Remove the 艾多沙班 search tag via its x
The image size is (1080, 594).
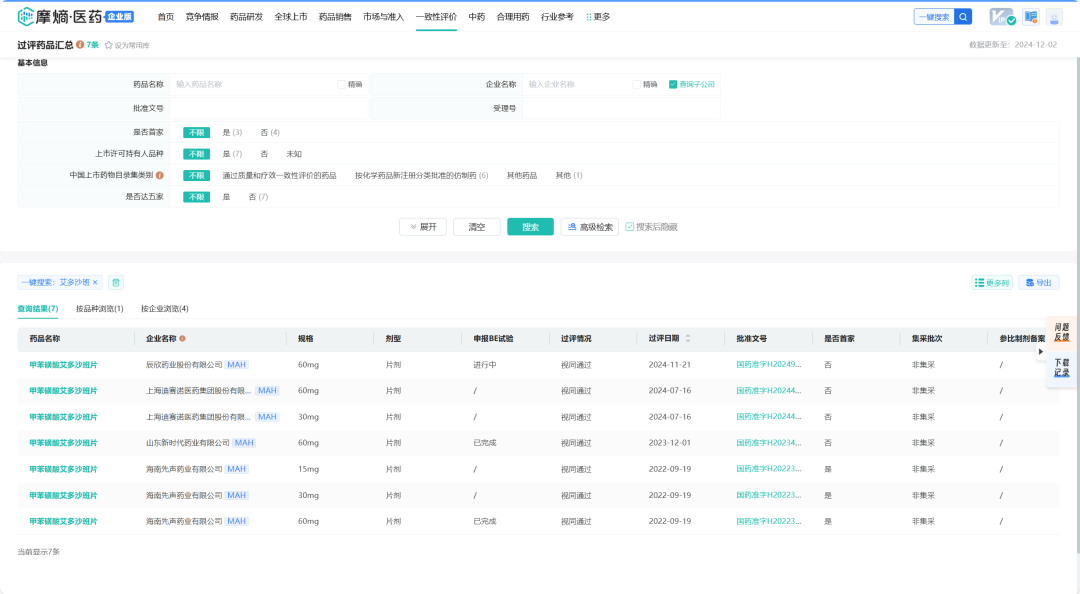[95, 283]
